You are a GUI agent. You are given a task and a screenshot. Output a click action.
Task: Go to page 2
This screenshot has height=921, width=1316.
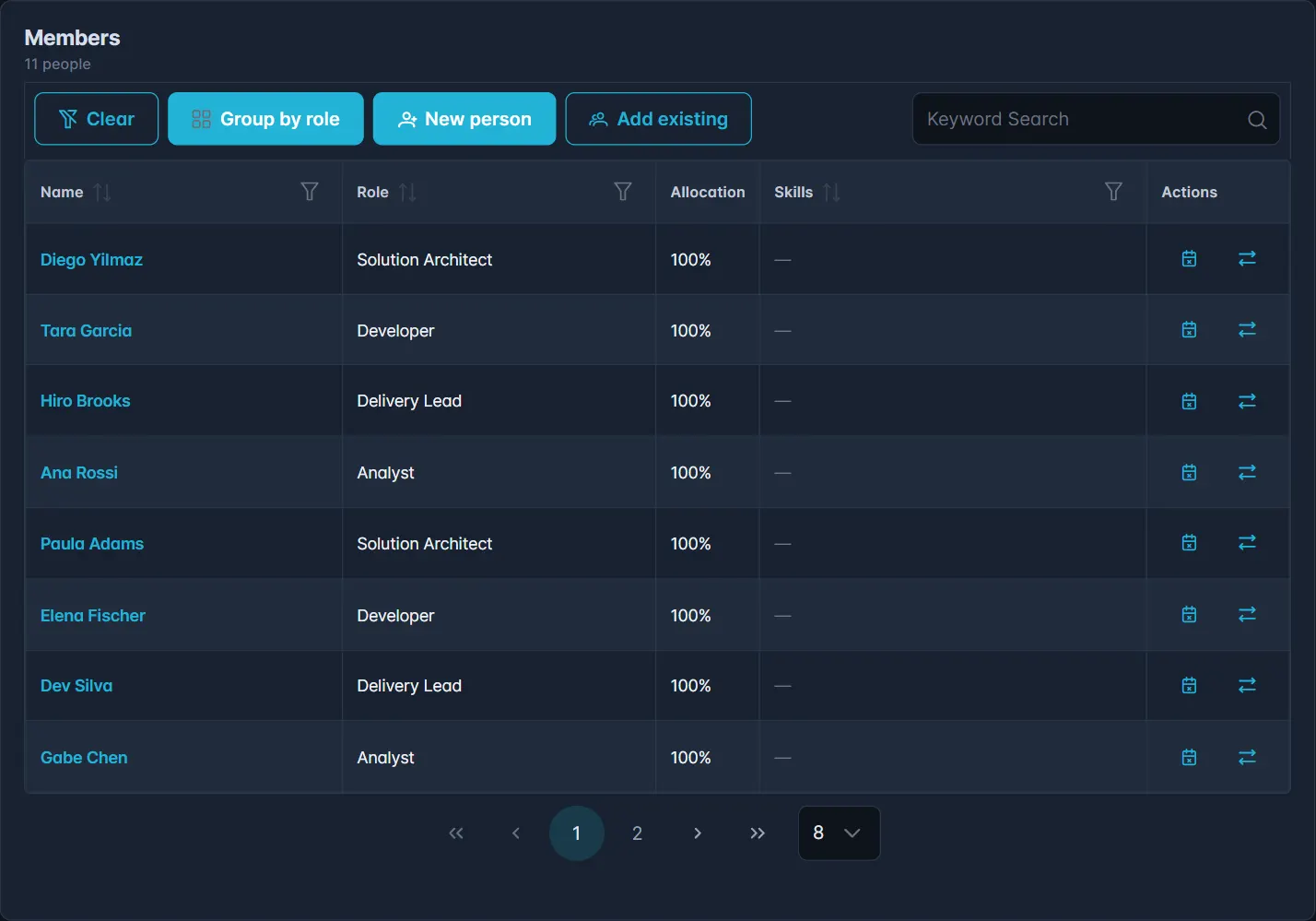click(x=637, y=833)
